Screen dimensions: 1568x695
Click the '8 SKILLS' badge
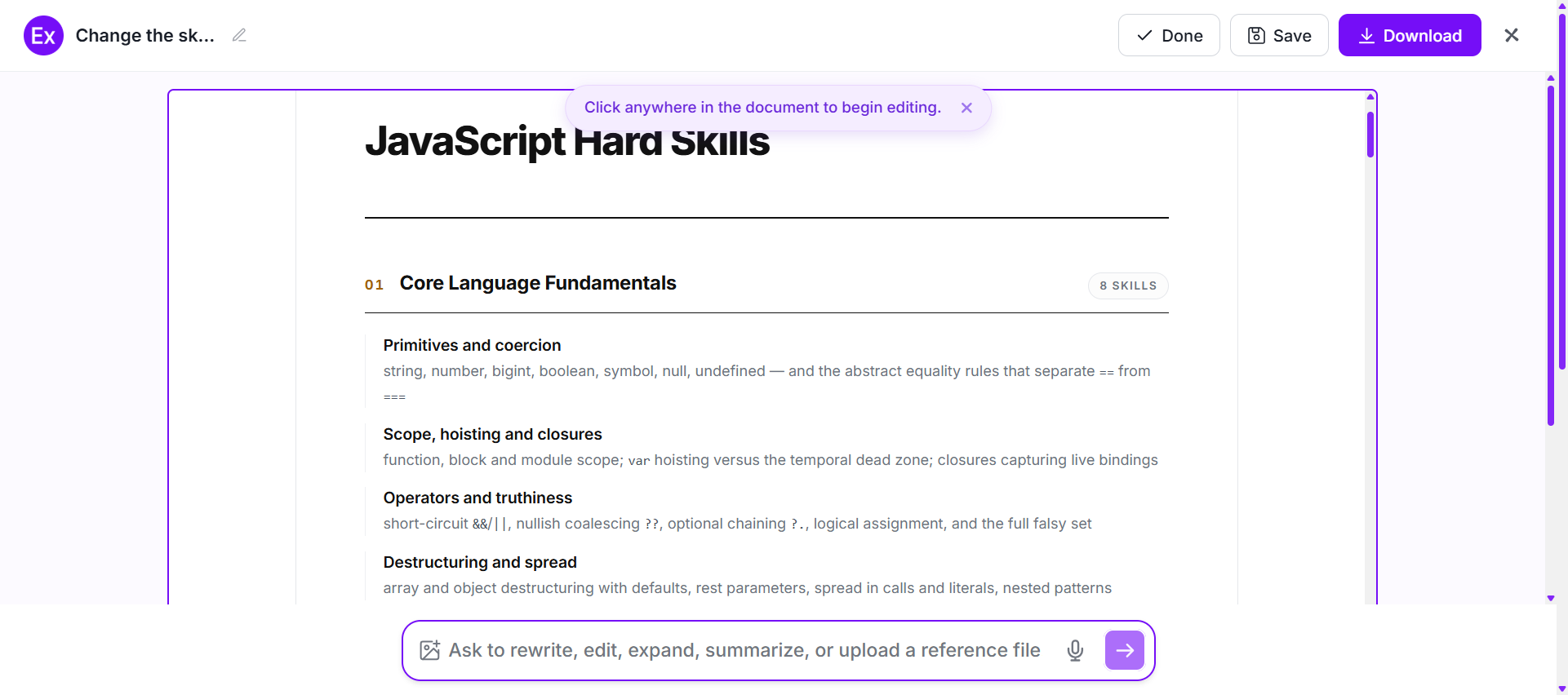[1128, 286]
